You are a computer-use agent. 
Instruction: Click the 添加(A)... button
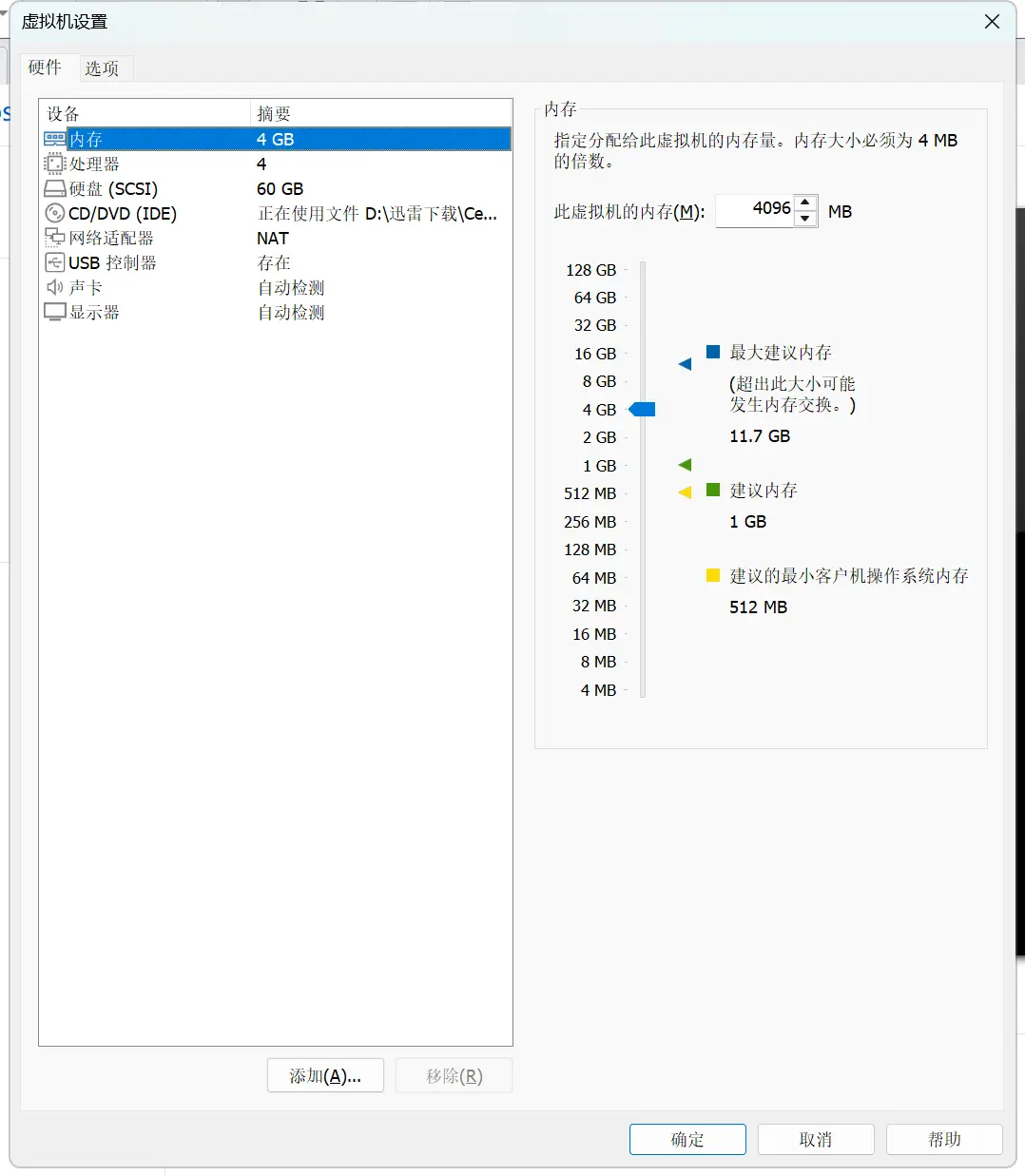point(325,1075)
